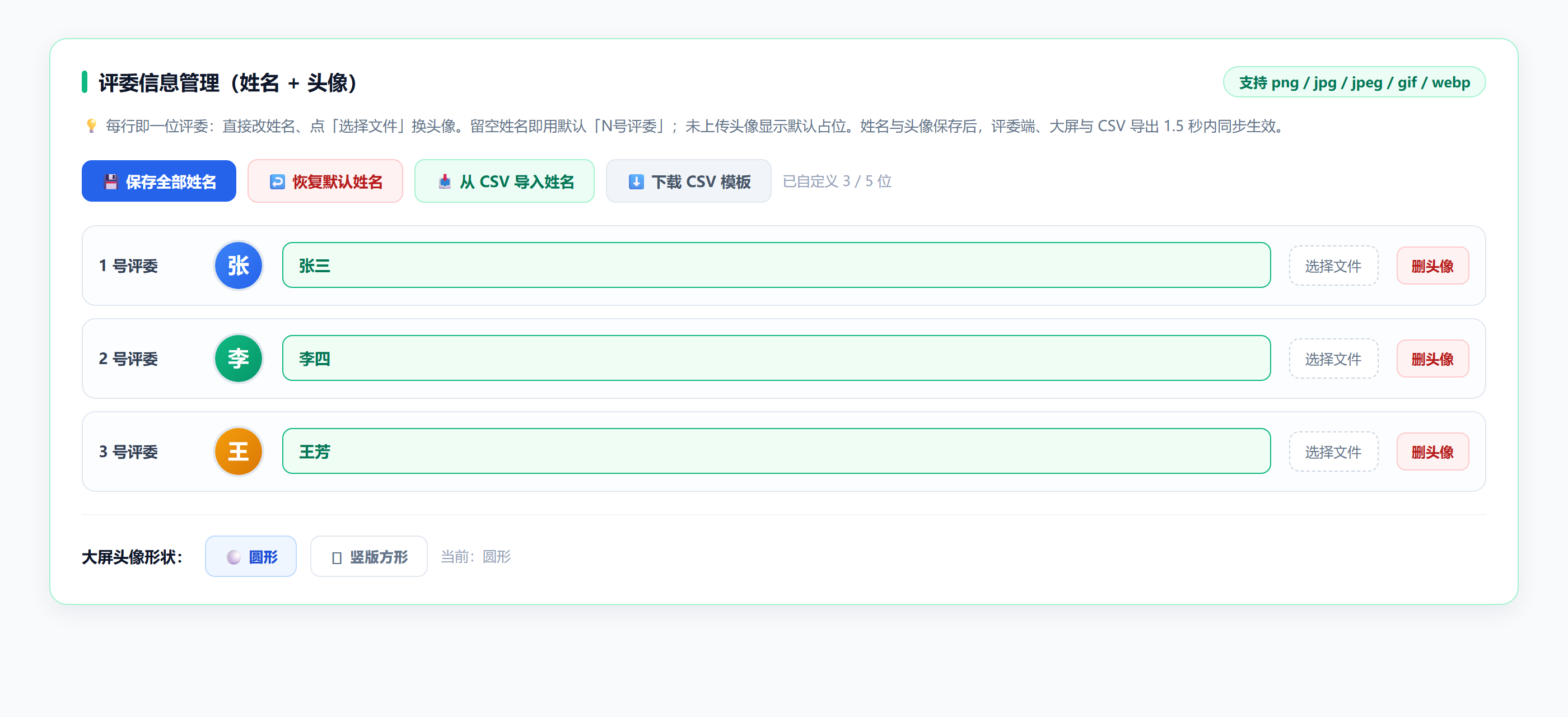1568x717 pixels.
Task: Click the 3 号评委 label
Action: tap(128, 452)
